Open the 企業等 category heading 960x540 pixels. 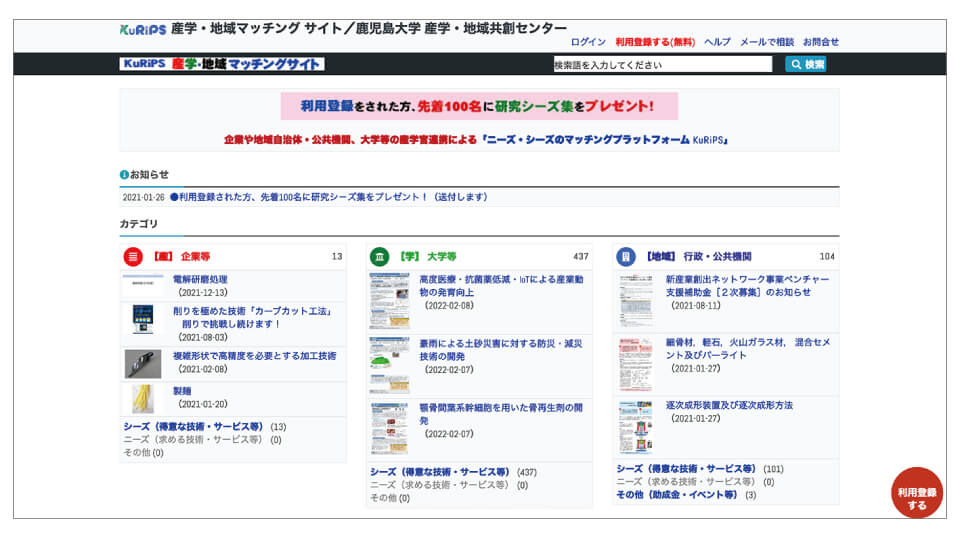tap(182, 257)
